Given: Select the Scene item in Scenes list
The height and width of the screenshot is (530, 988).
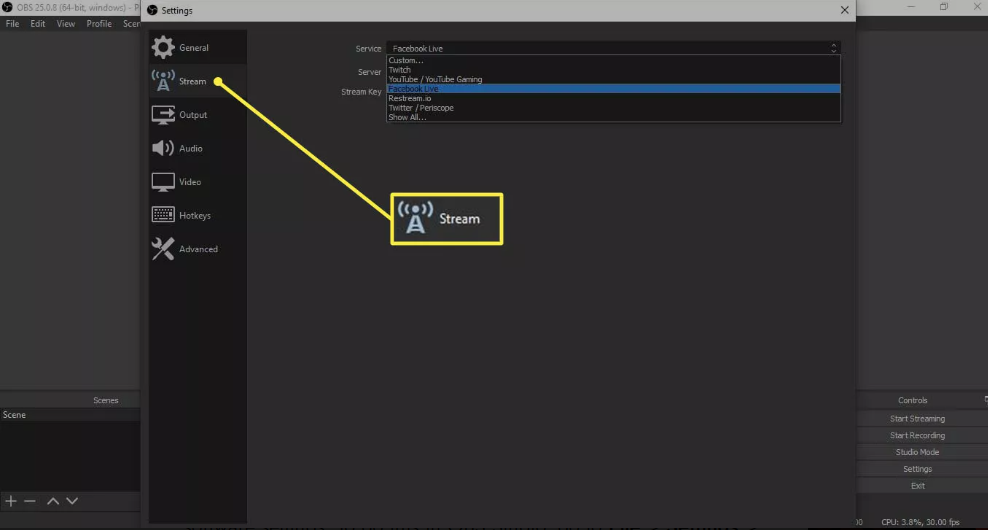Looking at the screenshot, I should point(70,415).
